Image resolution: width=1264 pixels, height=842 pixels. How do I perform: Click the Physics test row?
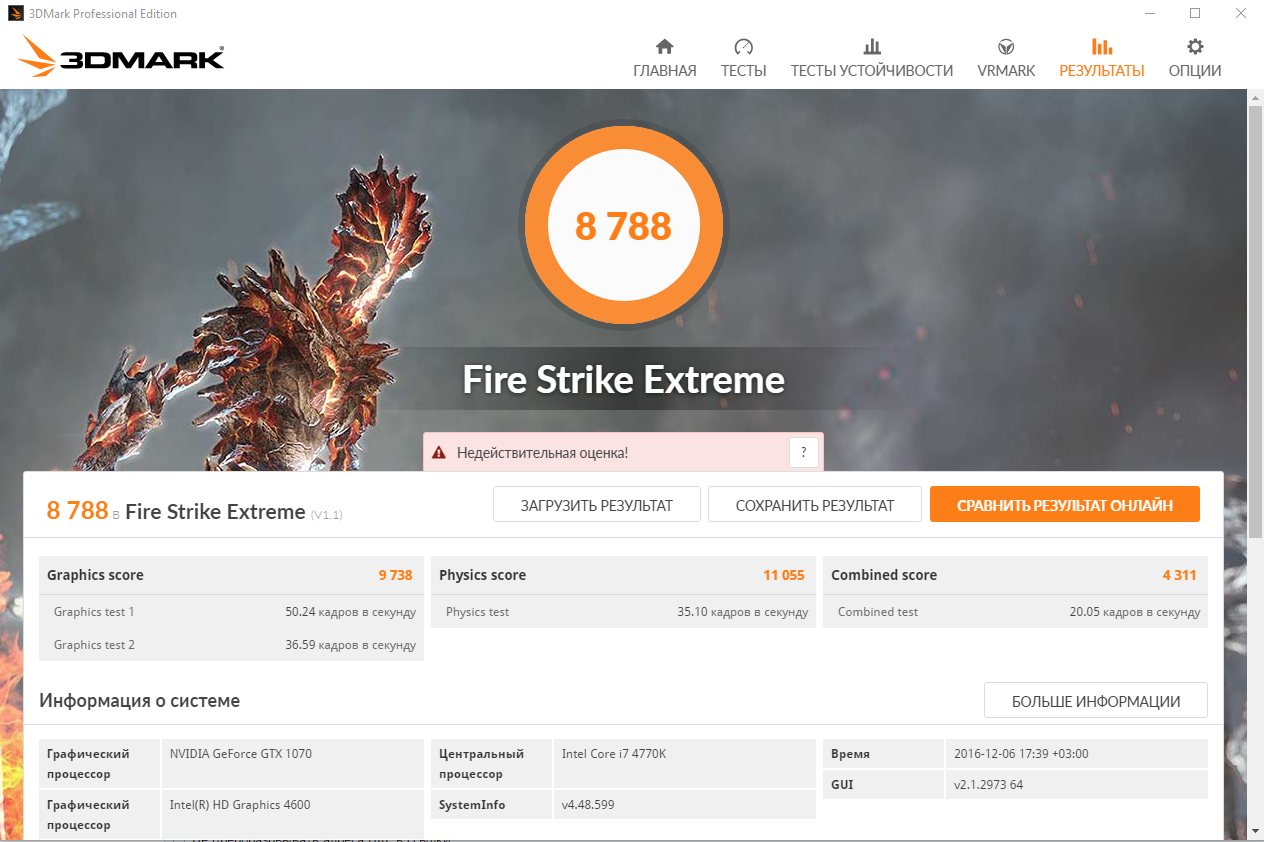click(x=623, y=612)
